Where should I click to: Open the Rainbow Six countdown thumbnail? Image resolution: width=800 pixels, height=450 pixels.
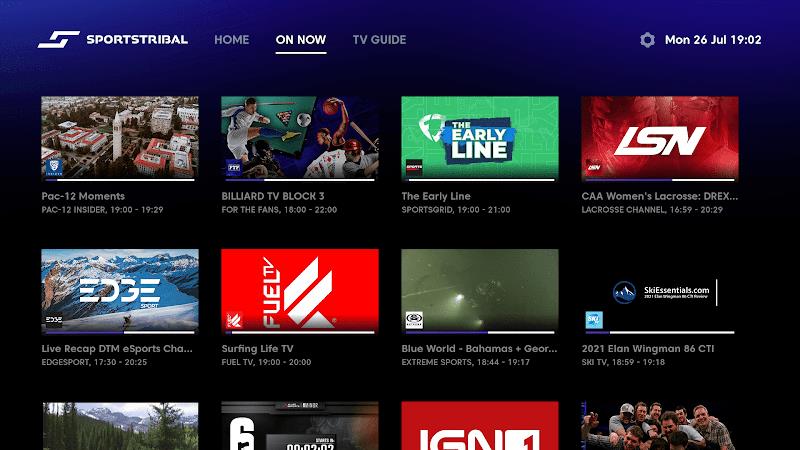click(x=300, y=426)
